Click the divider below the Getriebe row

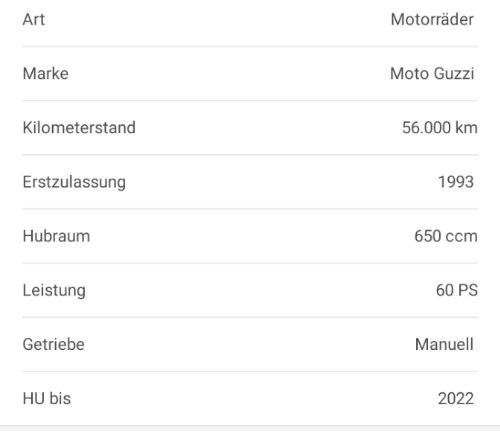click(x=250, y=371)
